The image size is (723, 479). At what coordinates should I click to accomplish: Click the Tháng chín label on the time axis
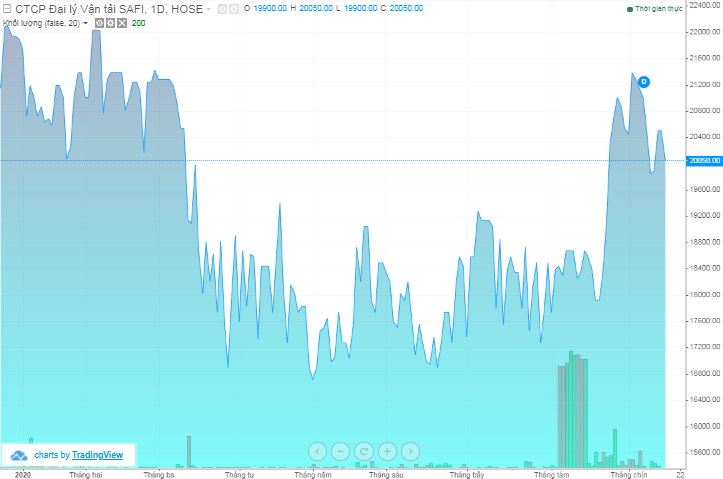(629, 474)
